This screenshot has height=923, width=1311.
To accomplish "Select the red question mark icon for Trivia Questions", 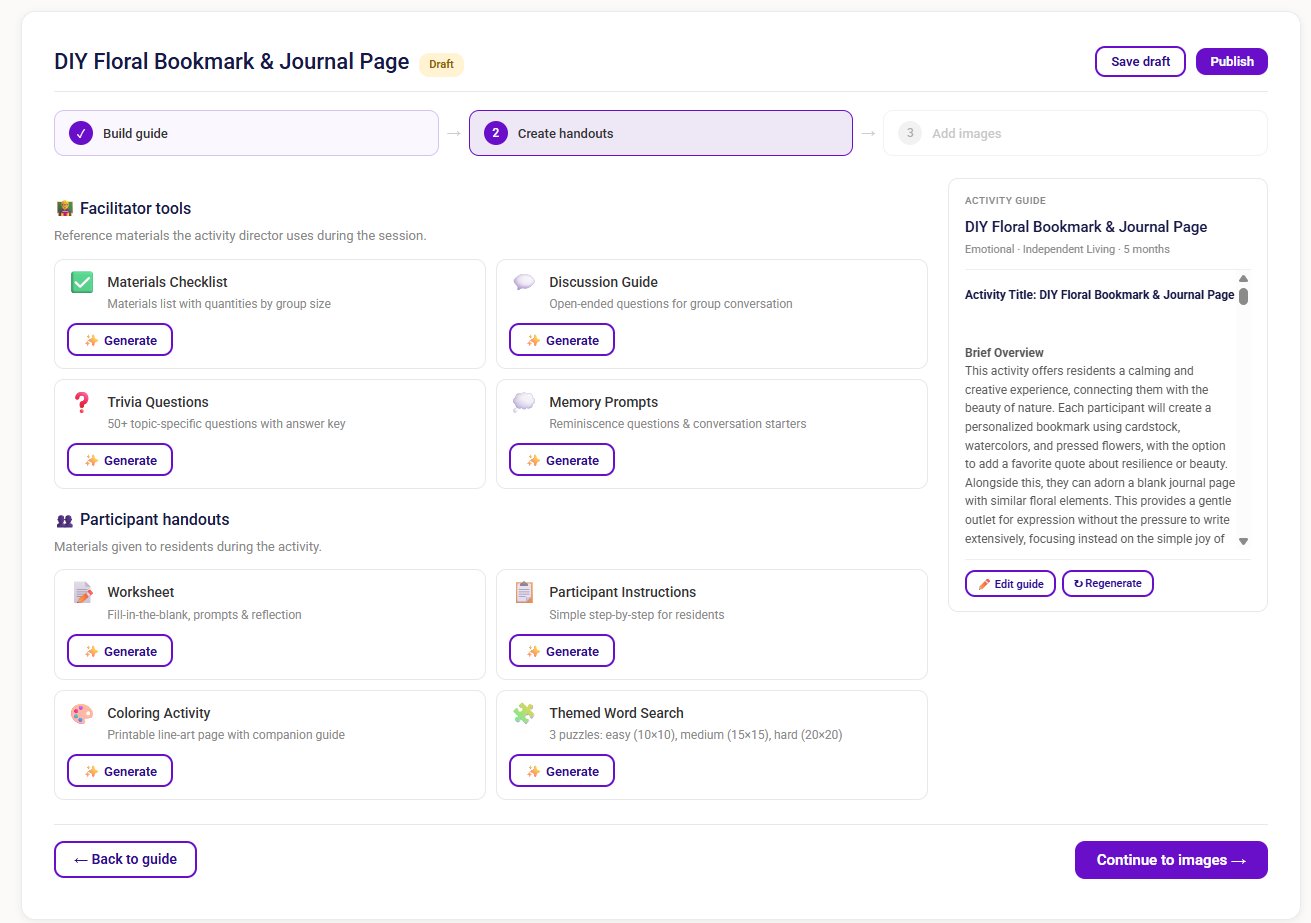I will click(81, 401).
